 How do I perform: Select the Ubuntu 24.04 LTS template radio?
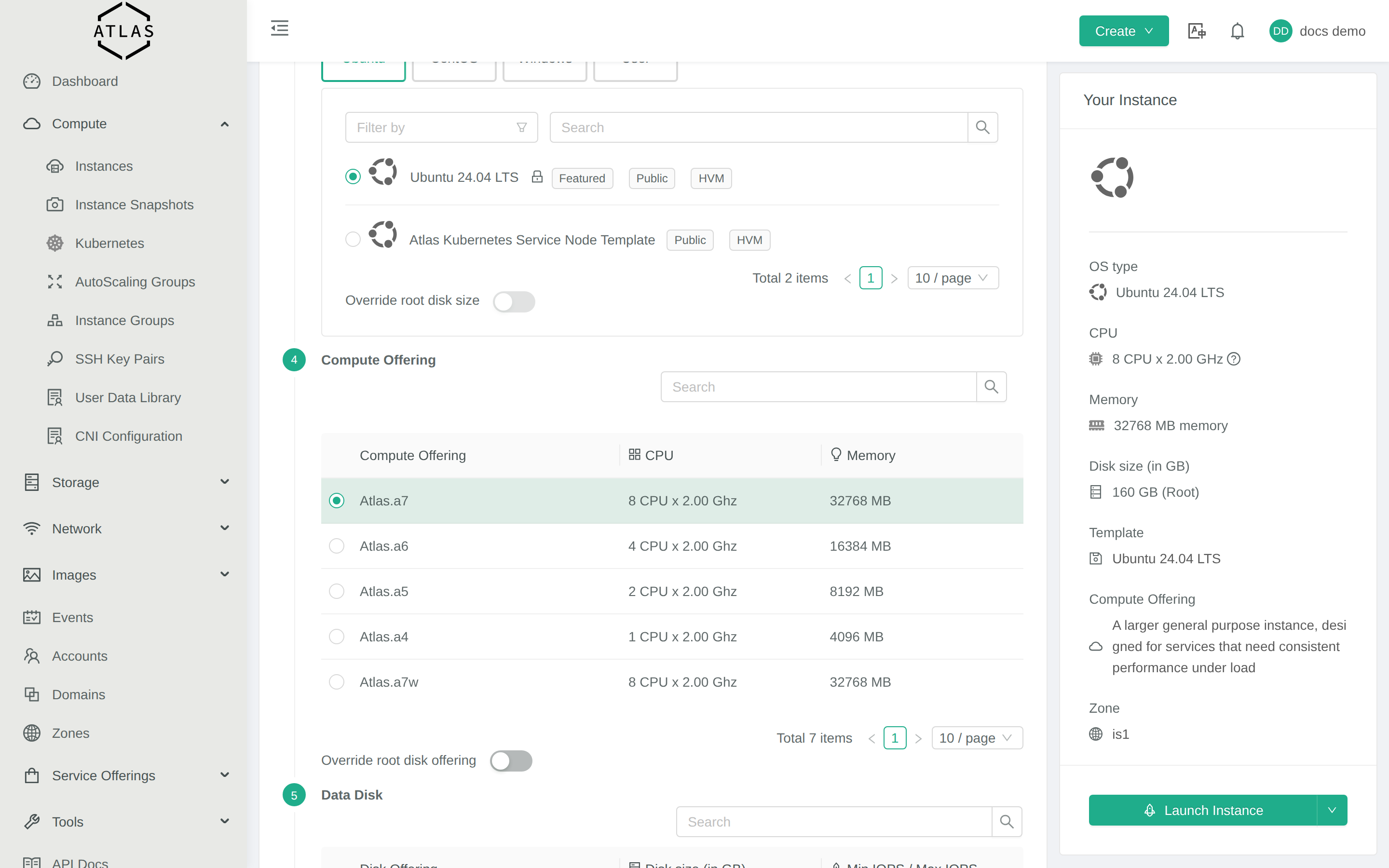[x=353, y=177]
